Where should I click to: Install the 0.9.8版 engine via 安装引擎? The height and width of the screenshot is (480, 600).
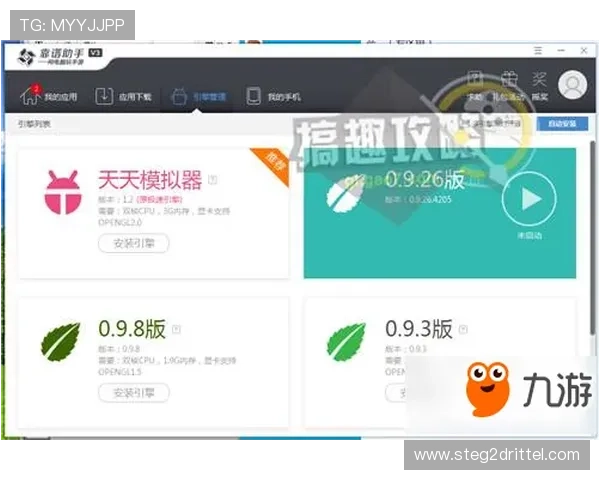point(134,392)
